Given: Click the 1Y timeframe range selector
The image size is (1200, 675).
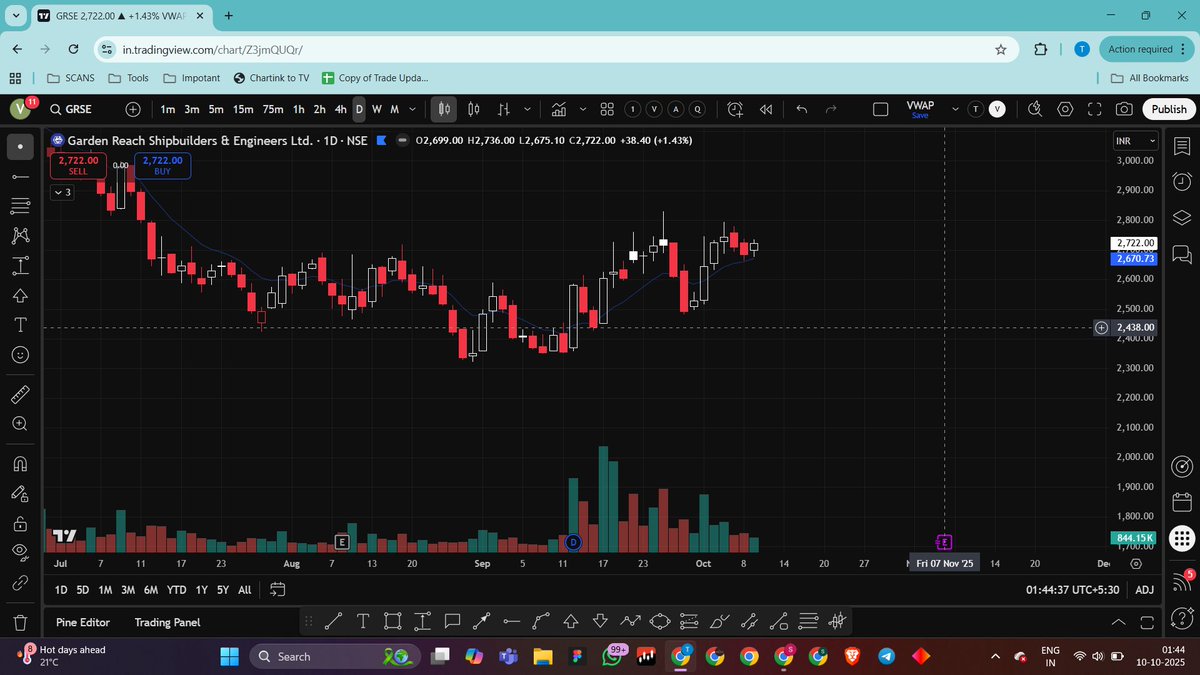Looking at the screenshot, I should [200, 590].
